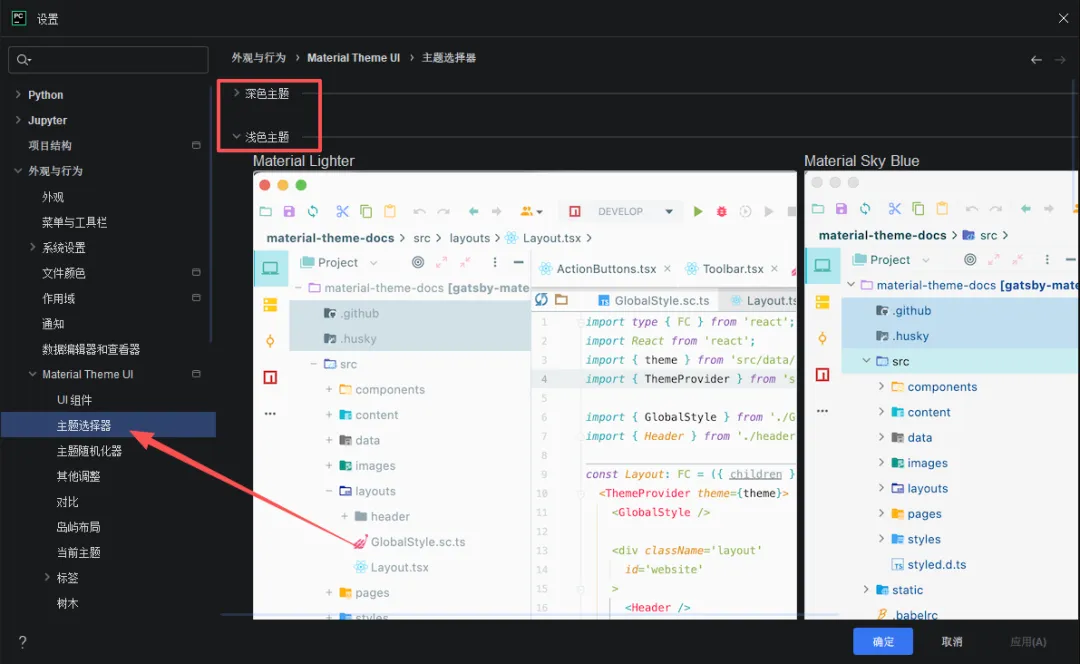Screen dimensions: 1080x664
Task: Expand the Python settings node
Action: pos(18,94)
